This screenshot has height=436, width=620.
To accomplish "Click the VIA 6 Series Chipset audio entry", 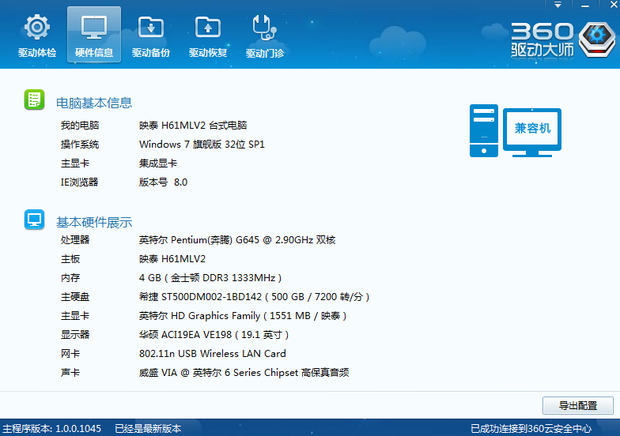I will [244, 372].
